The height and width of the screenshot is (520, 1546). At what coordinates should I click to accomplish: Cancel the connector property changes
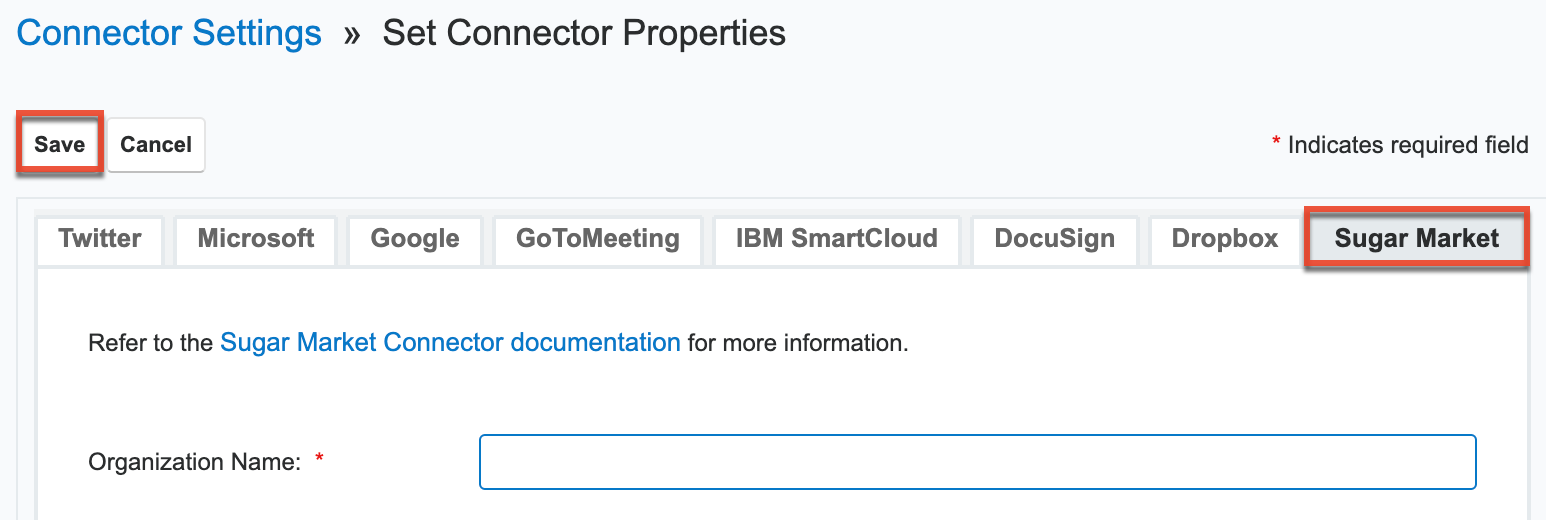tap(156, 144)
